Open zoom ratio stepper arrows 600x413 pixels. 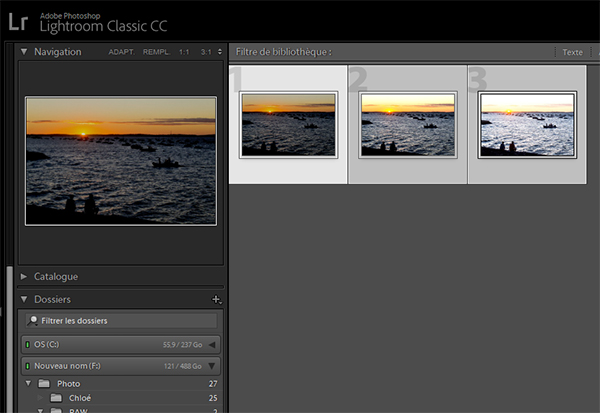click(x=220, y=52)
